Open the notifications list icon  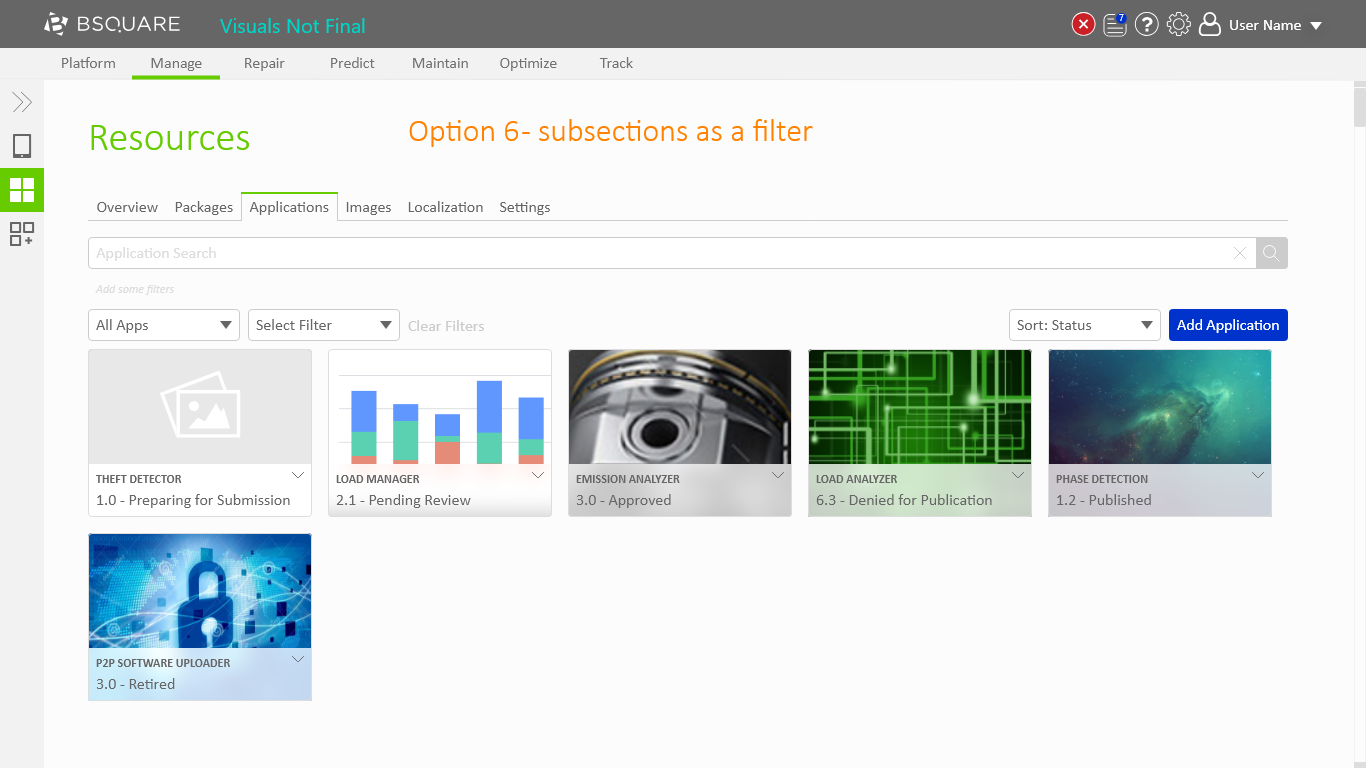(1115, 25)
